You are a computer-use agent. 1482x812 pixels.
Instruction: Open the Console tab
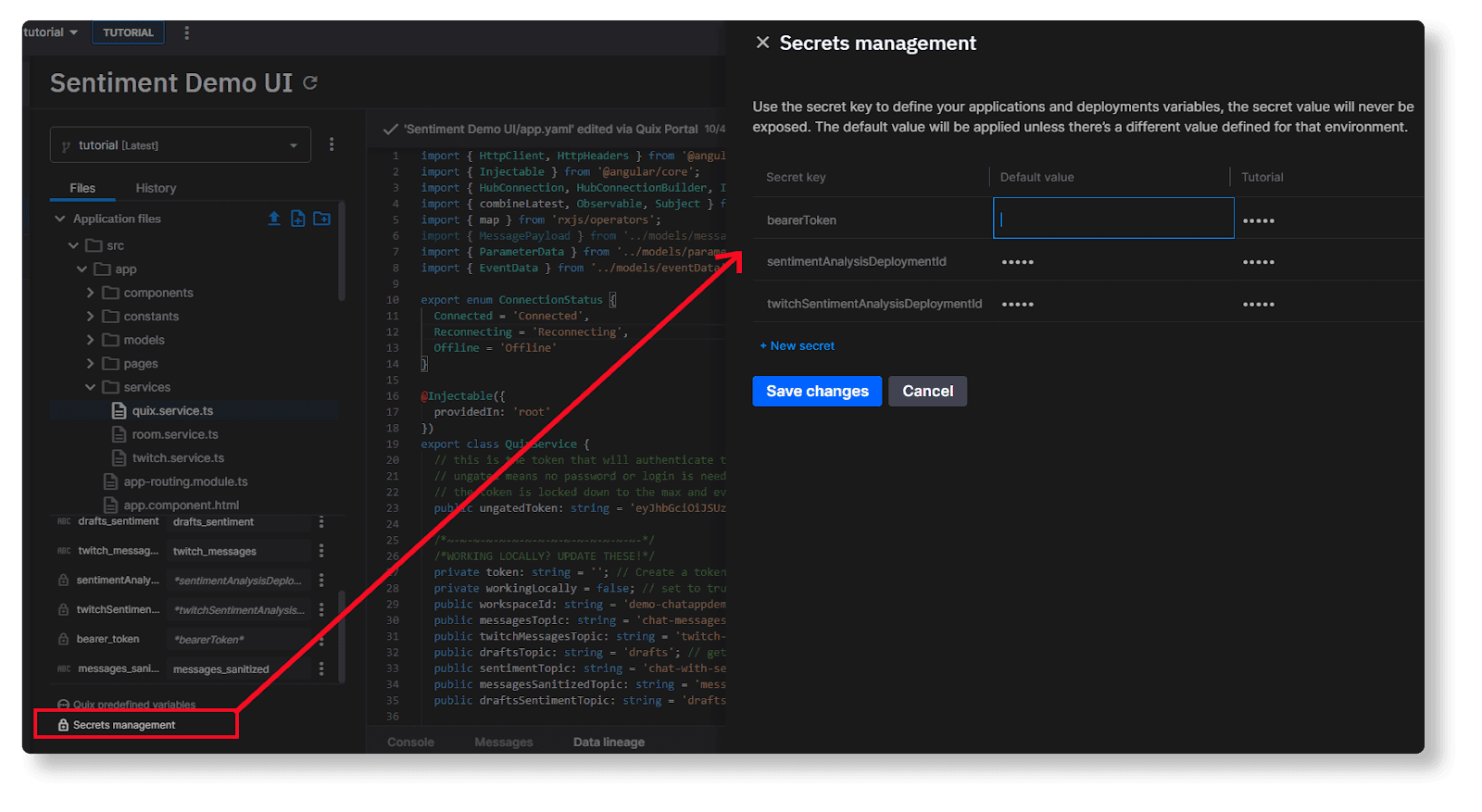pos(410,742)
